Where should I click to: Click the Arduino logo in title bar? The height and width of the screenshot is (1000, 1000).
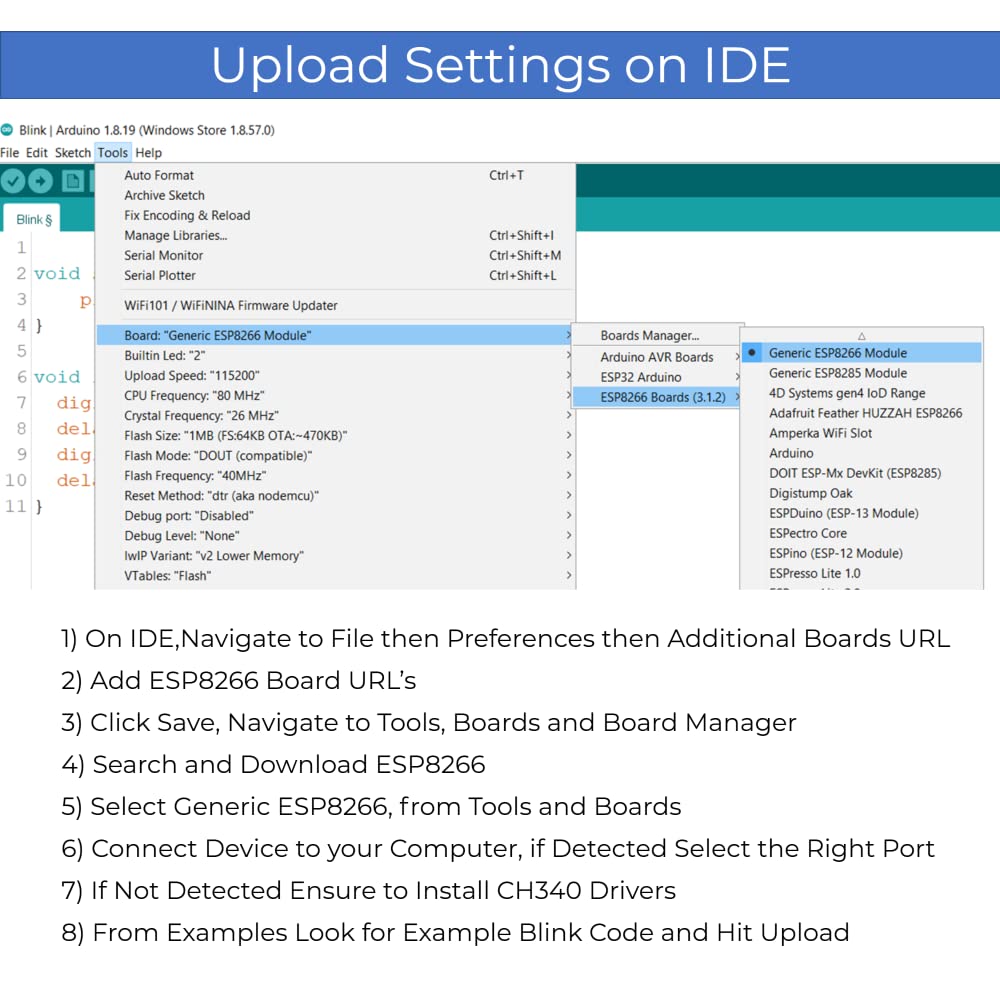(x=8, y=130)
